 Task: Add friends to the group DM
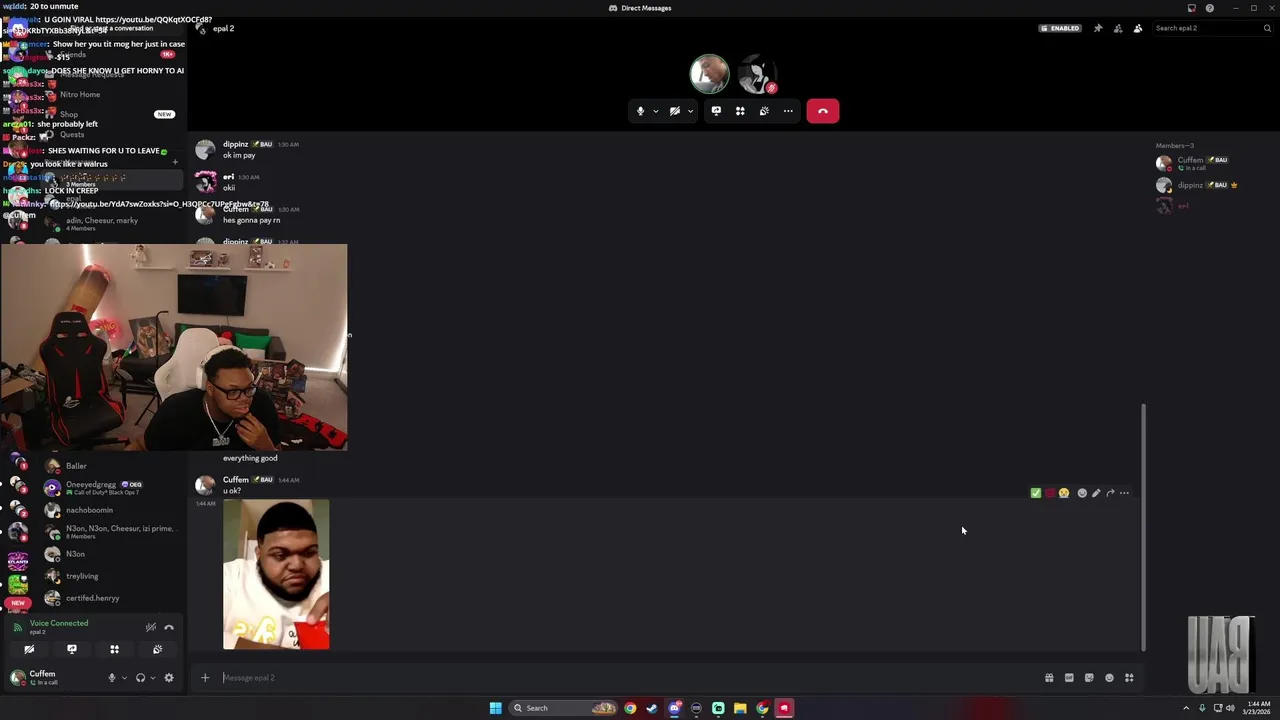[x=1118, y=28]
